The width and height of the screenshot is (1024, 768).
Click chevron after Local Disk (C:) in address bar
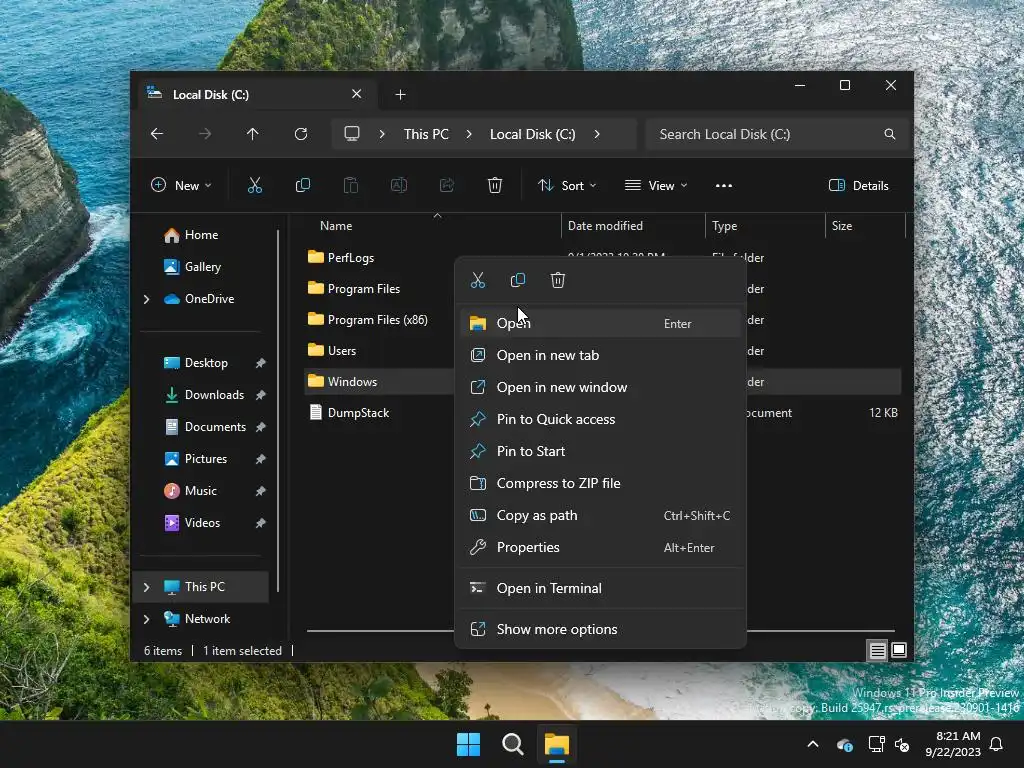pyautogui.click(x=597, y=134)
